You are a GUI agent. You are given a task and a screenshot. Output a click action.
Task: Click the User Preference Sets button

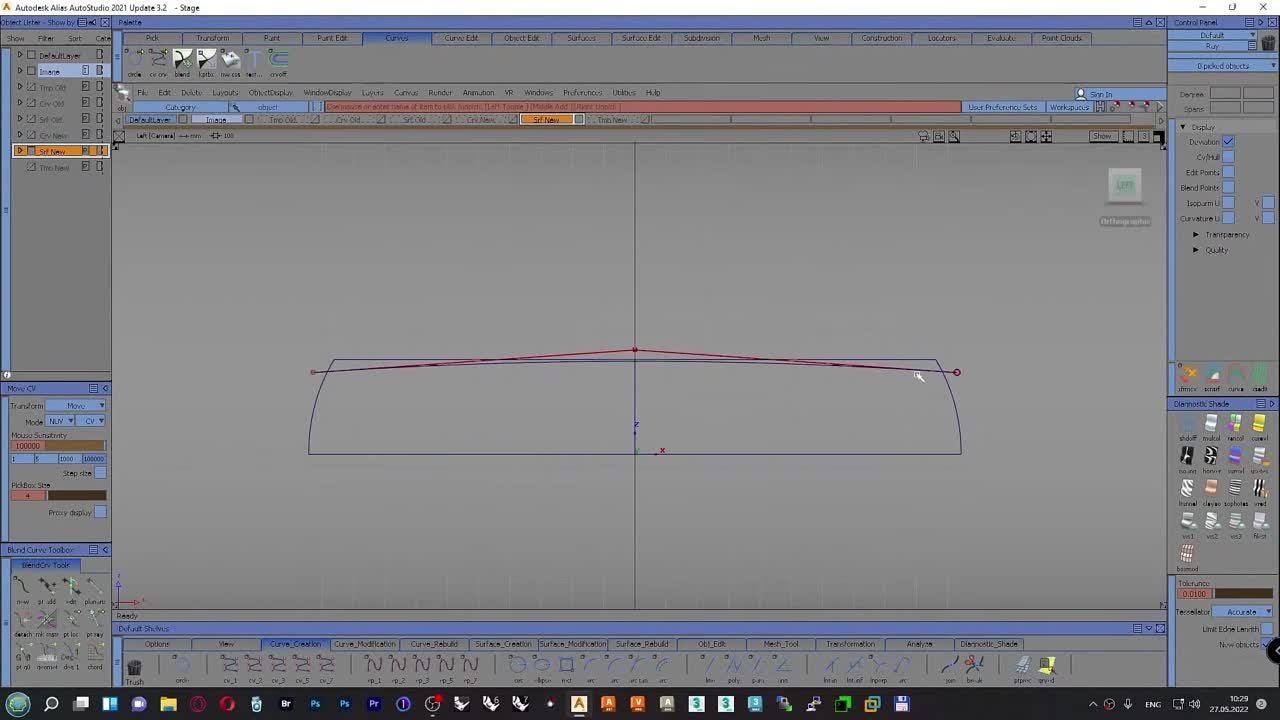pyautogui.click(x=1002, y=107)
